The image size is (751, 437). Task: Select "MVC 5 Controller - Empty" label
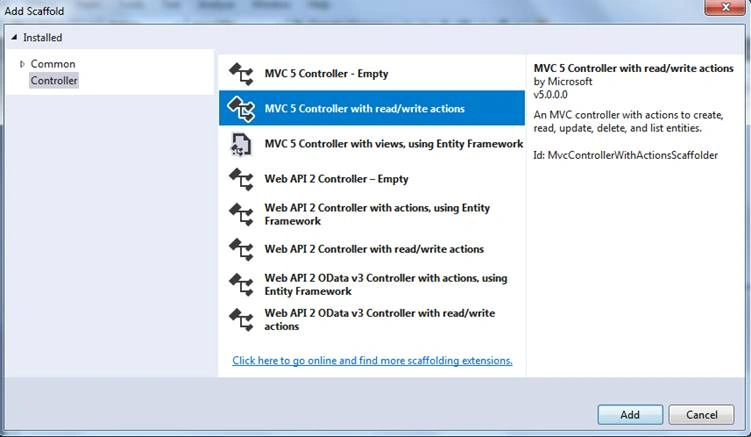click(326, 74)
